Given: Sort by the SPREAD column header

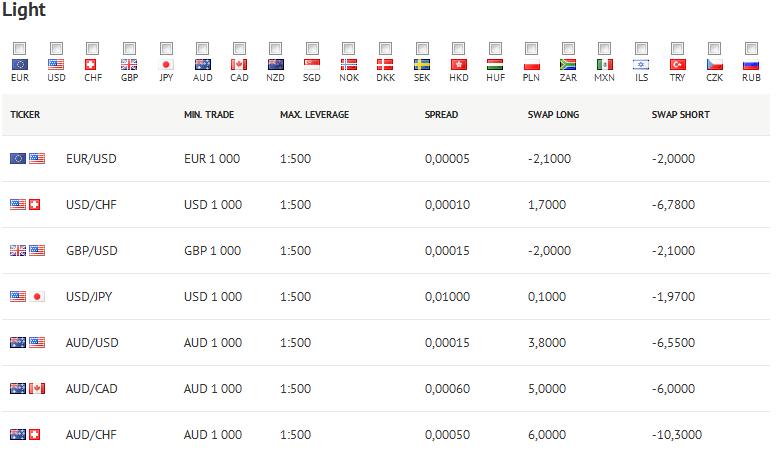Looking at the screenshot, I should pos(441,115).
